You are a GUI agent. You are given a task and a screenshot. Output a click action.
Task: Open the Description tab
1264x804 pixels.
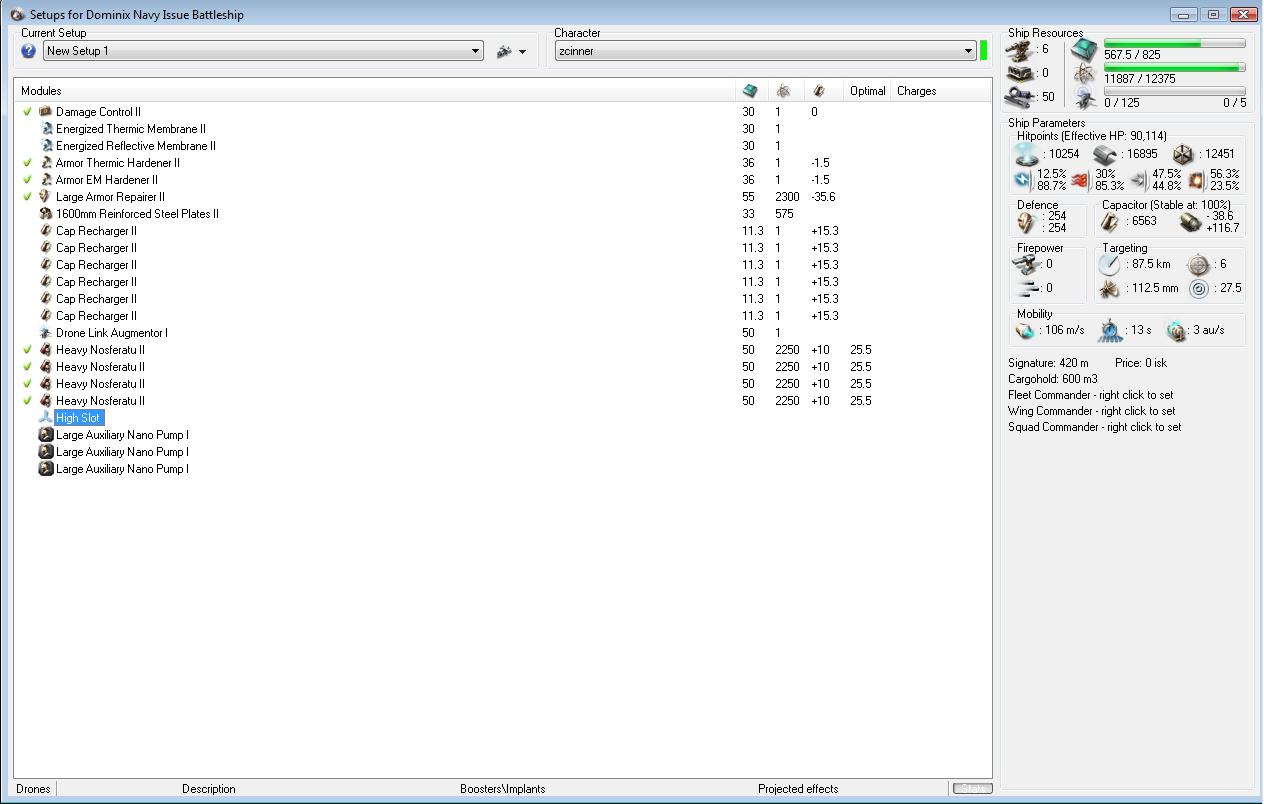coord(209,789)
